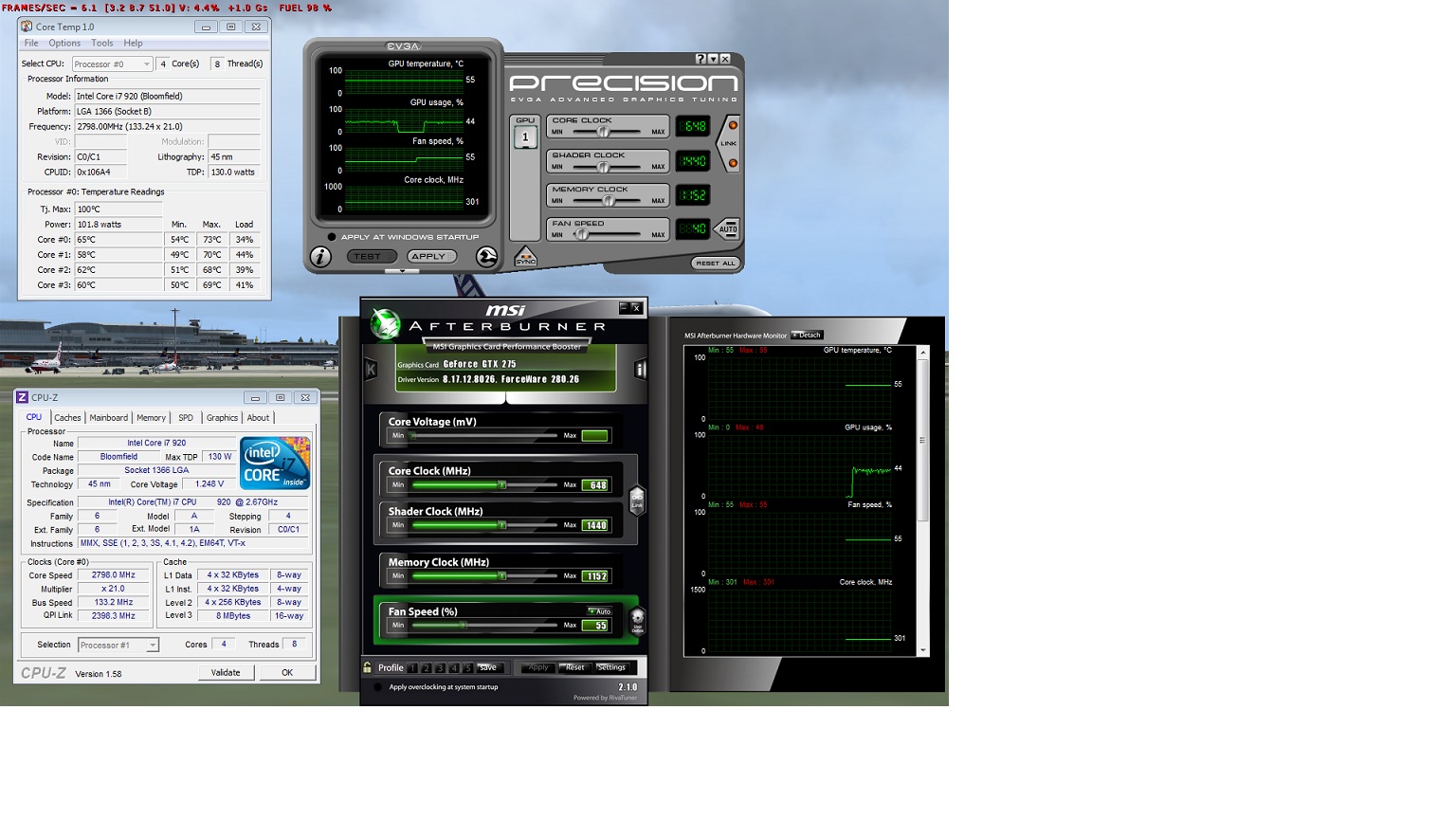The height and width of the screenshot is (819, 1456).
Task: Click the Core Temp title bar icon
Action: tap(27, 27)
